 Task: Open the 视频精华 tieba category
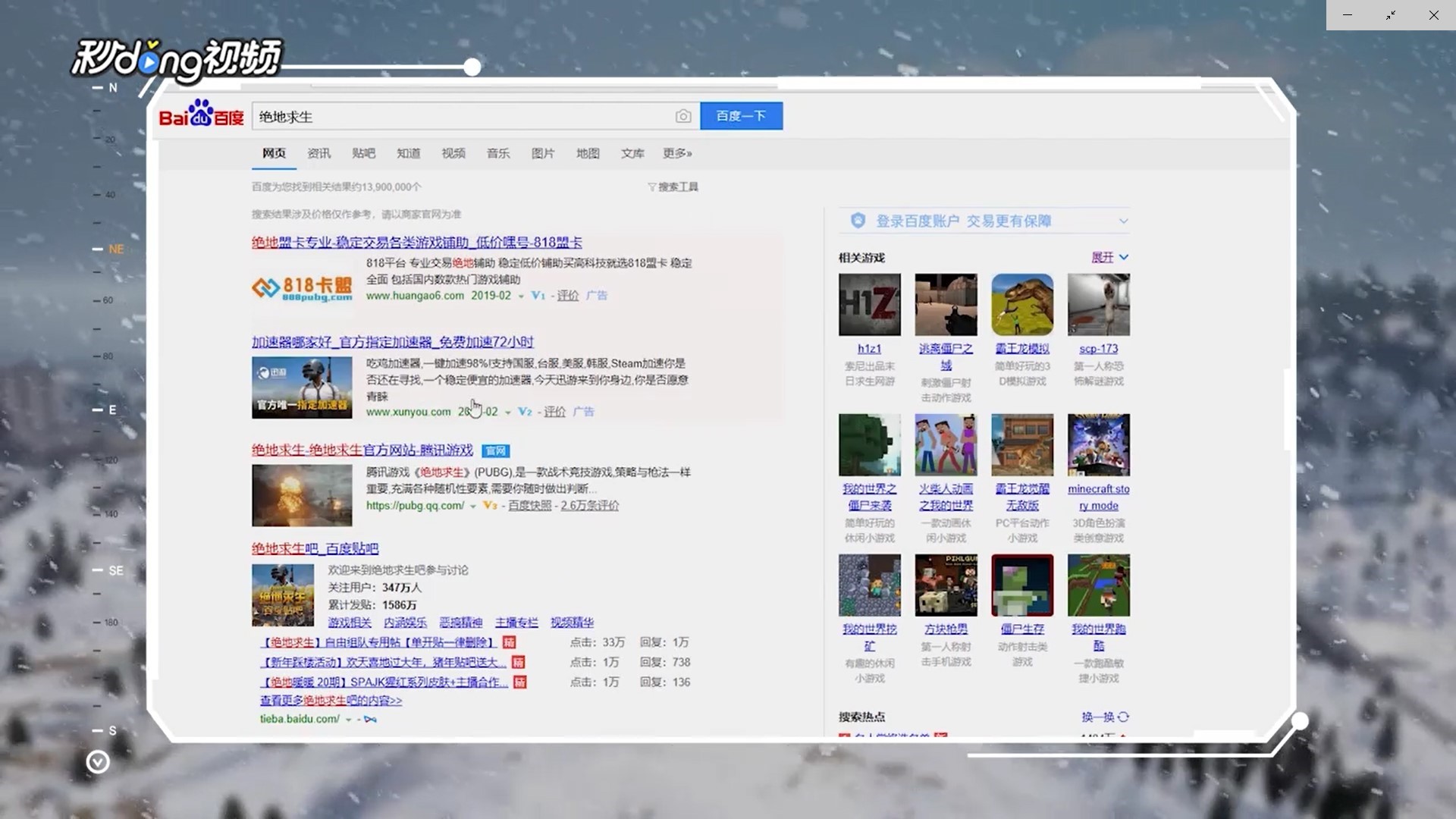point(572,623)
